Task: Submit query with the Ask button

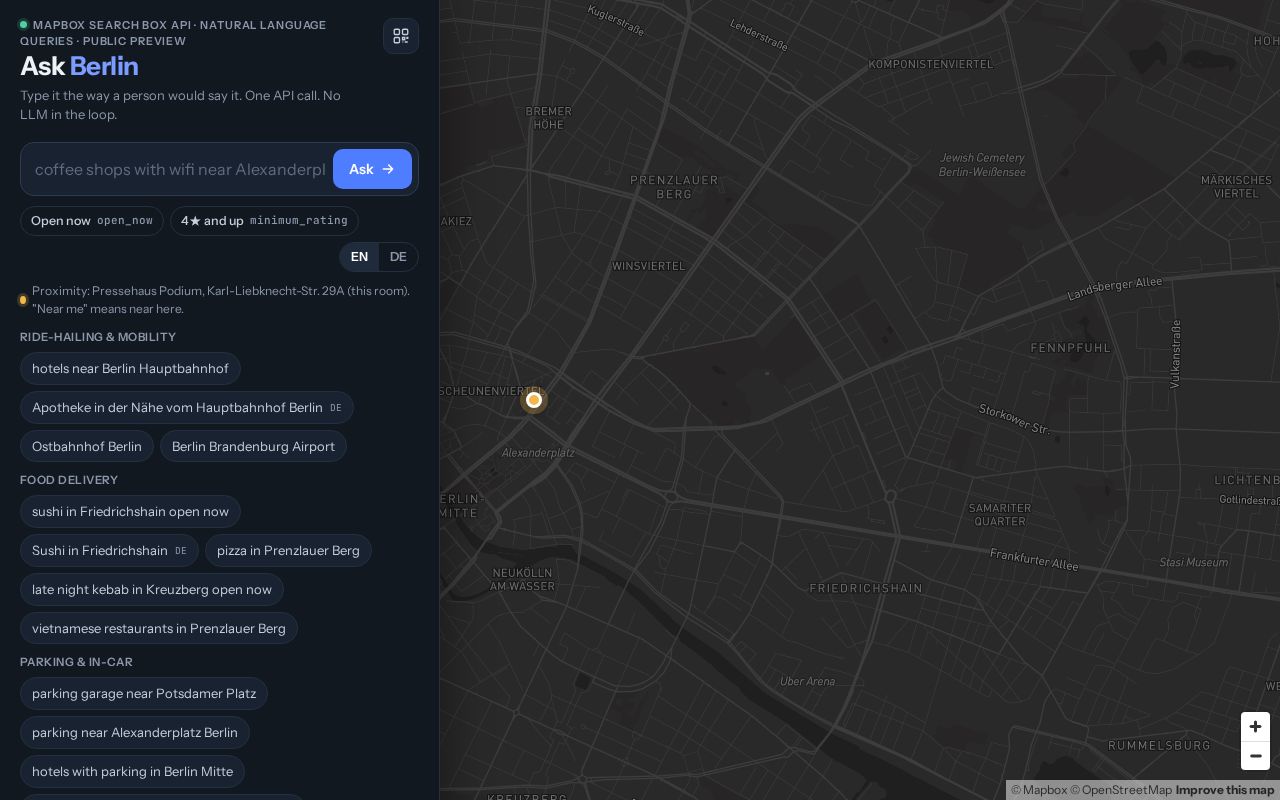Action: click(x=372, y=169)
